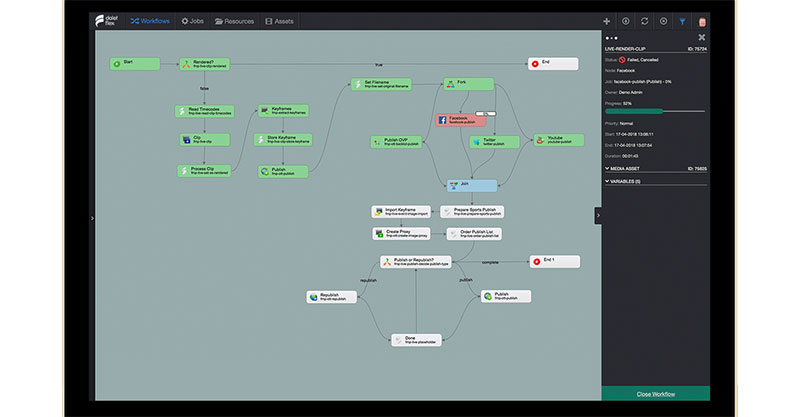
Task: Click the red clipboard icon at top right
Action: coord(701,21)
